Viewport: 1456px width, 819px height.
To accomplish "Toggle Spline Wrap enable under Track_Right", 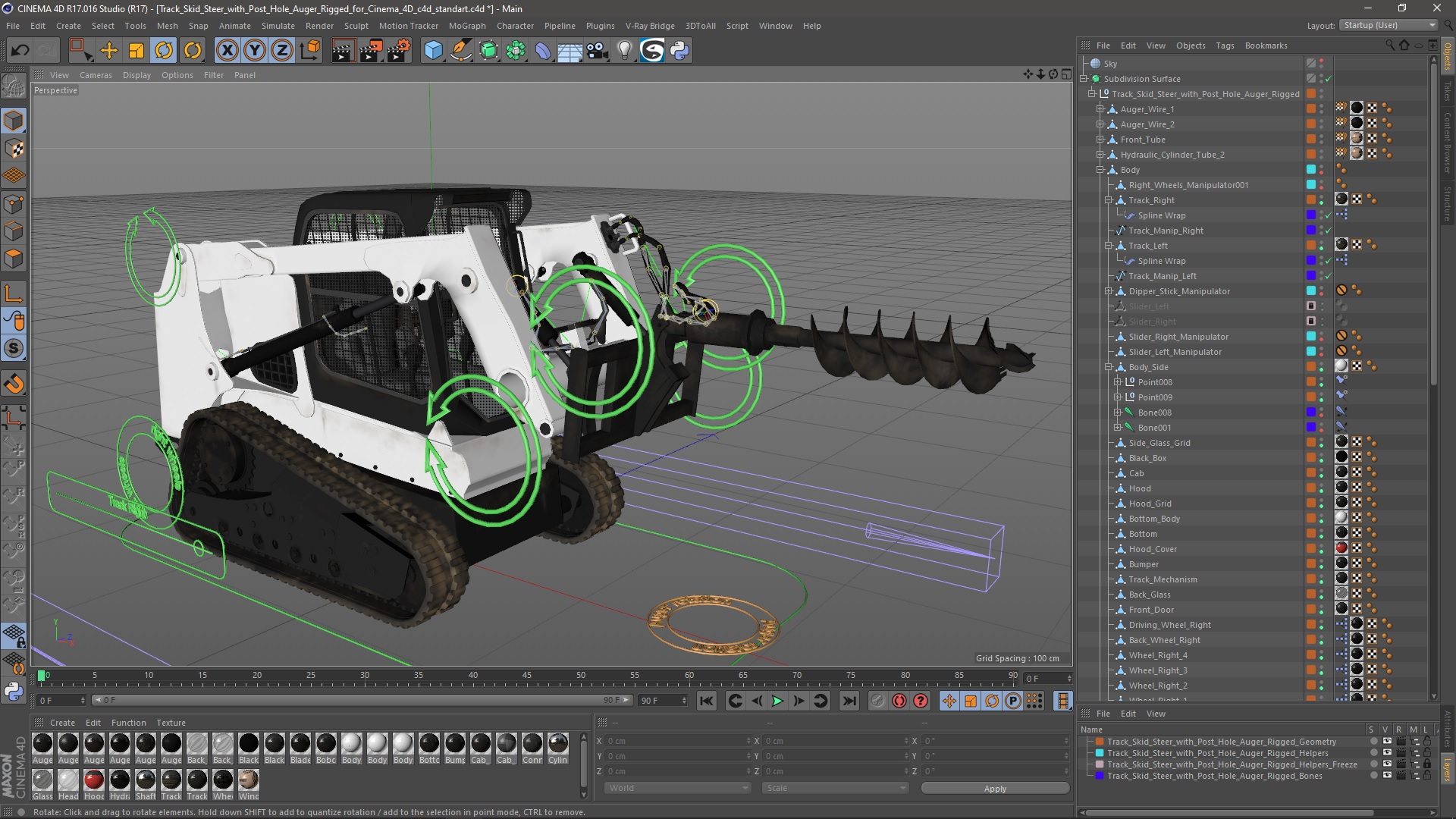I will click(1329, 215).
